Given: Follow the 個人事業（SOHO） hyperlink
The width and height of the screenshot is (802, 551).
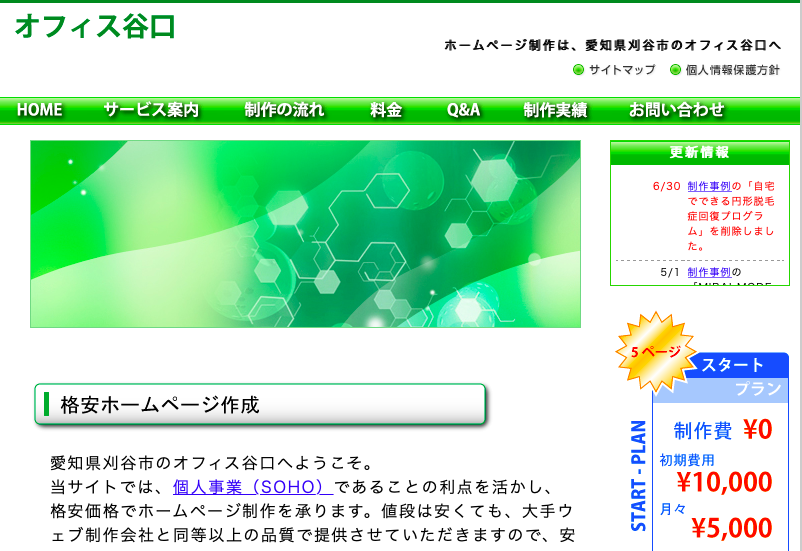Looking at the screenshot, I should pyautogui.click(x=253, y=487).
